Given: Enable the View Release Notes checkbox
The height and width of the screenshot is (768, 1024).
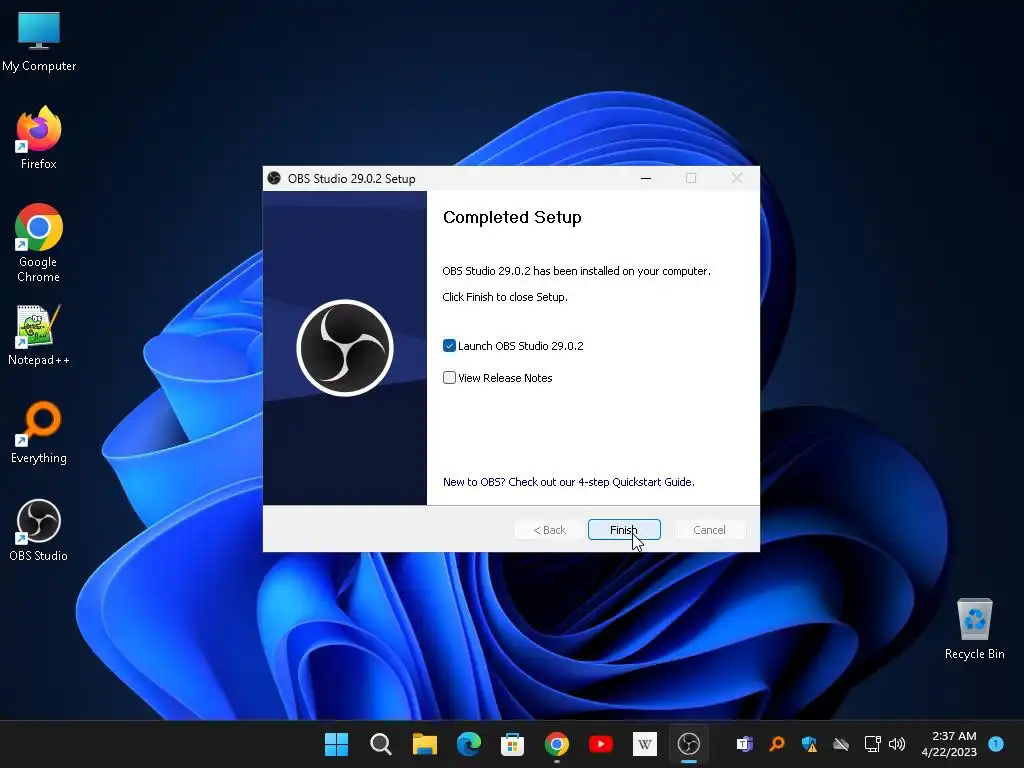Looking at the screenshot, I should 449,377.
